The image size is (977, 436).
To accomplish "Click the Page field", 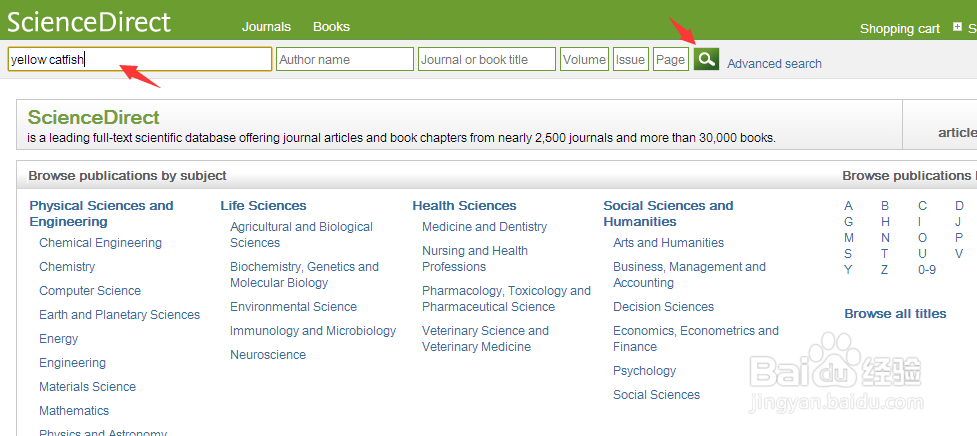I will pyautogui.click(x=670, y=59).
